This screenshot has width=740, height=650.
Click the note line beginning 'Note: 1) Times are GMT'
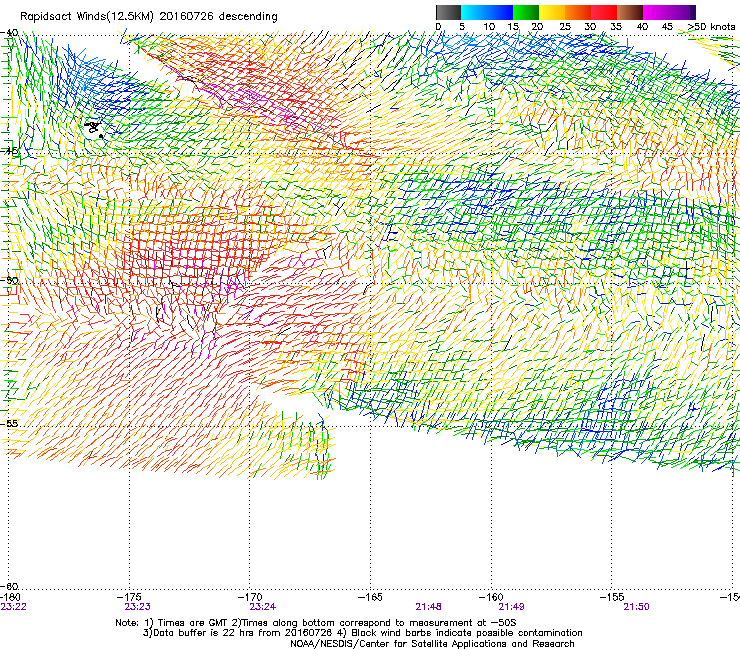coord(316,623)
